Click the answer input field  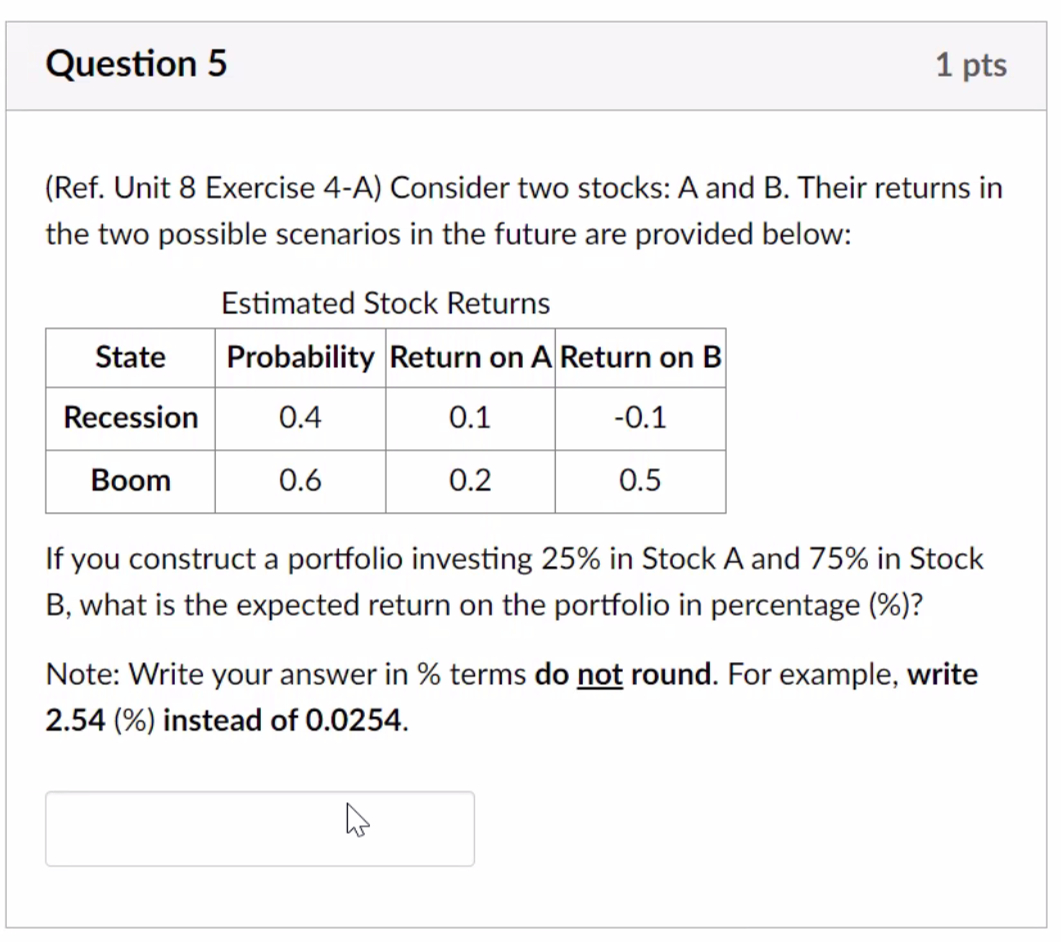(x=259, y=828)
